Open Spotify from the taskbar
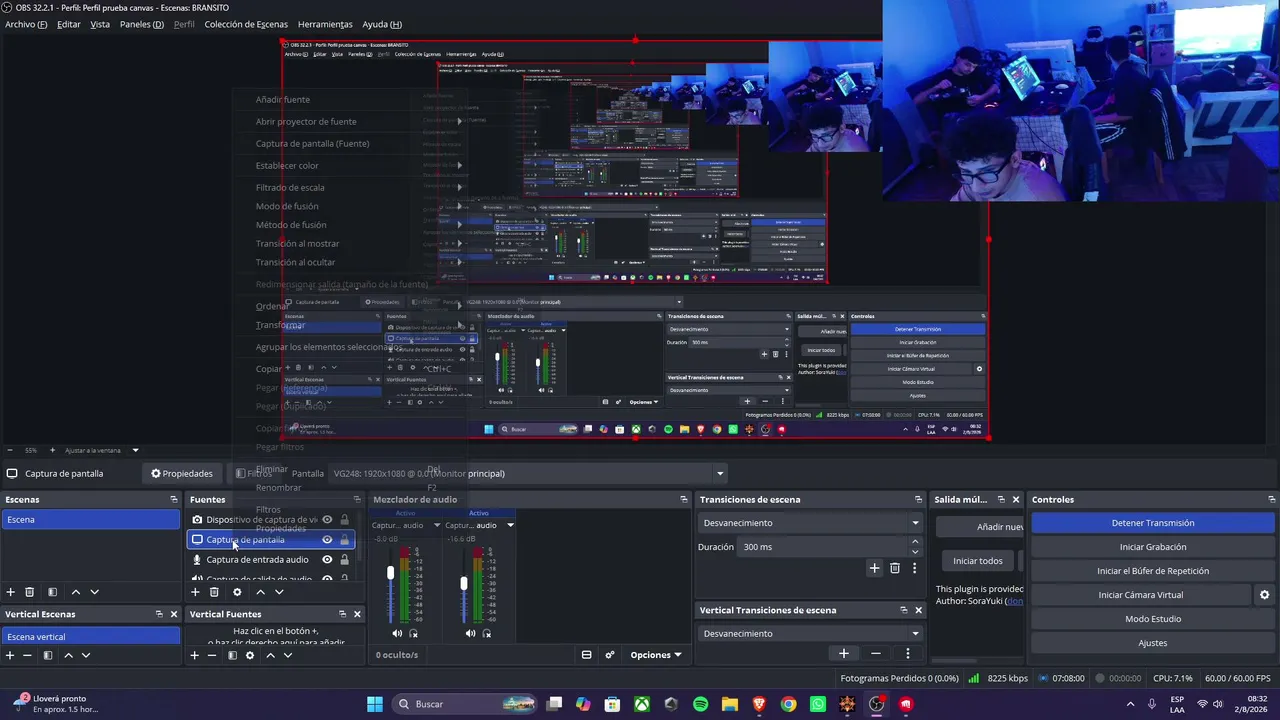Viewport: 1280px width, 720px height. pos(700,704)
